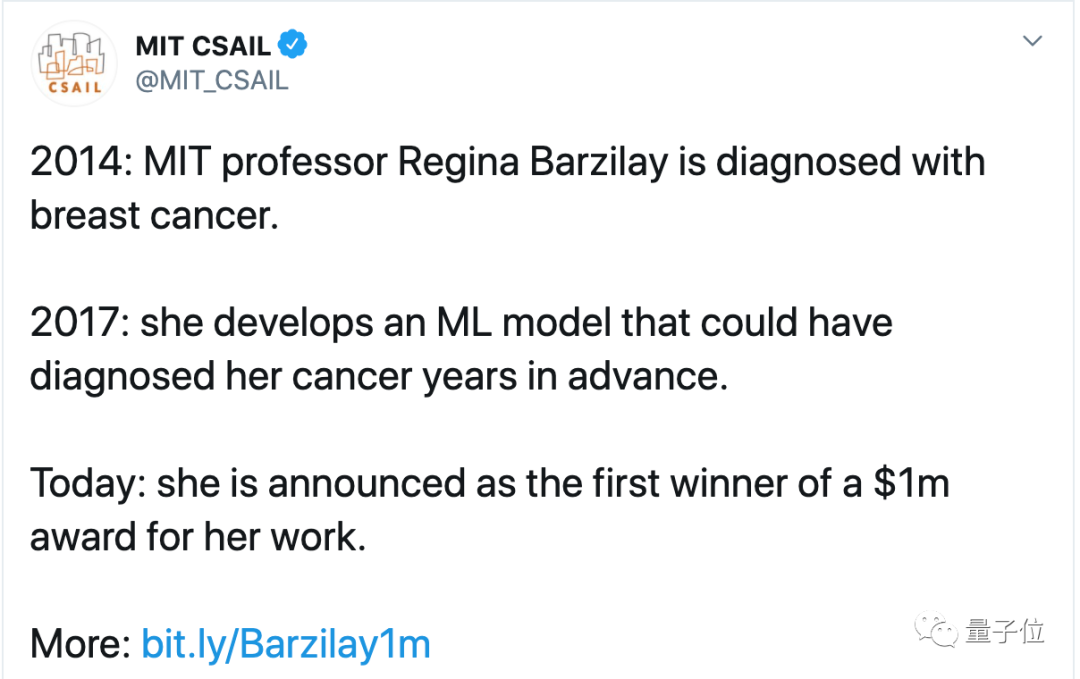The image size is (1080, 679).
Task: Click the "Today:" label in the tweet
Action: tap(87, 484)
